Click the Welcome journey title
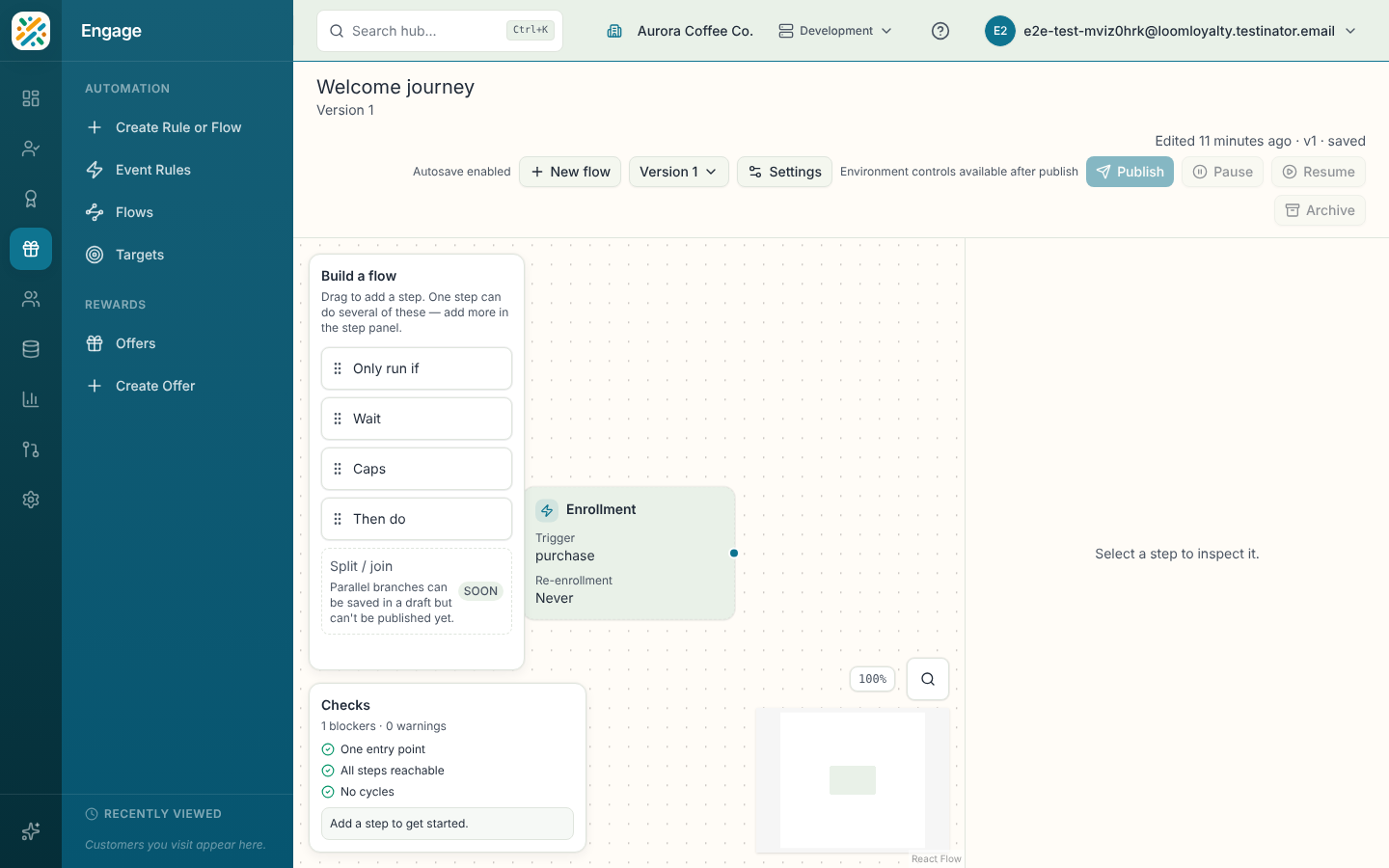Viewport: 1389px width, 868px height. [395, 87]
